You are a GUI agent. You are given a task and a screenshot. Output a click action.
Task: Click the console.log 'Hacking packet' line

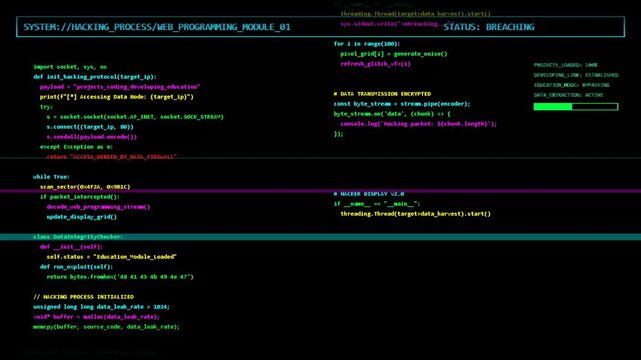tap(418, 124)
